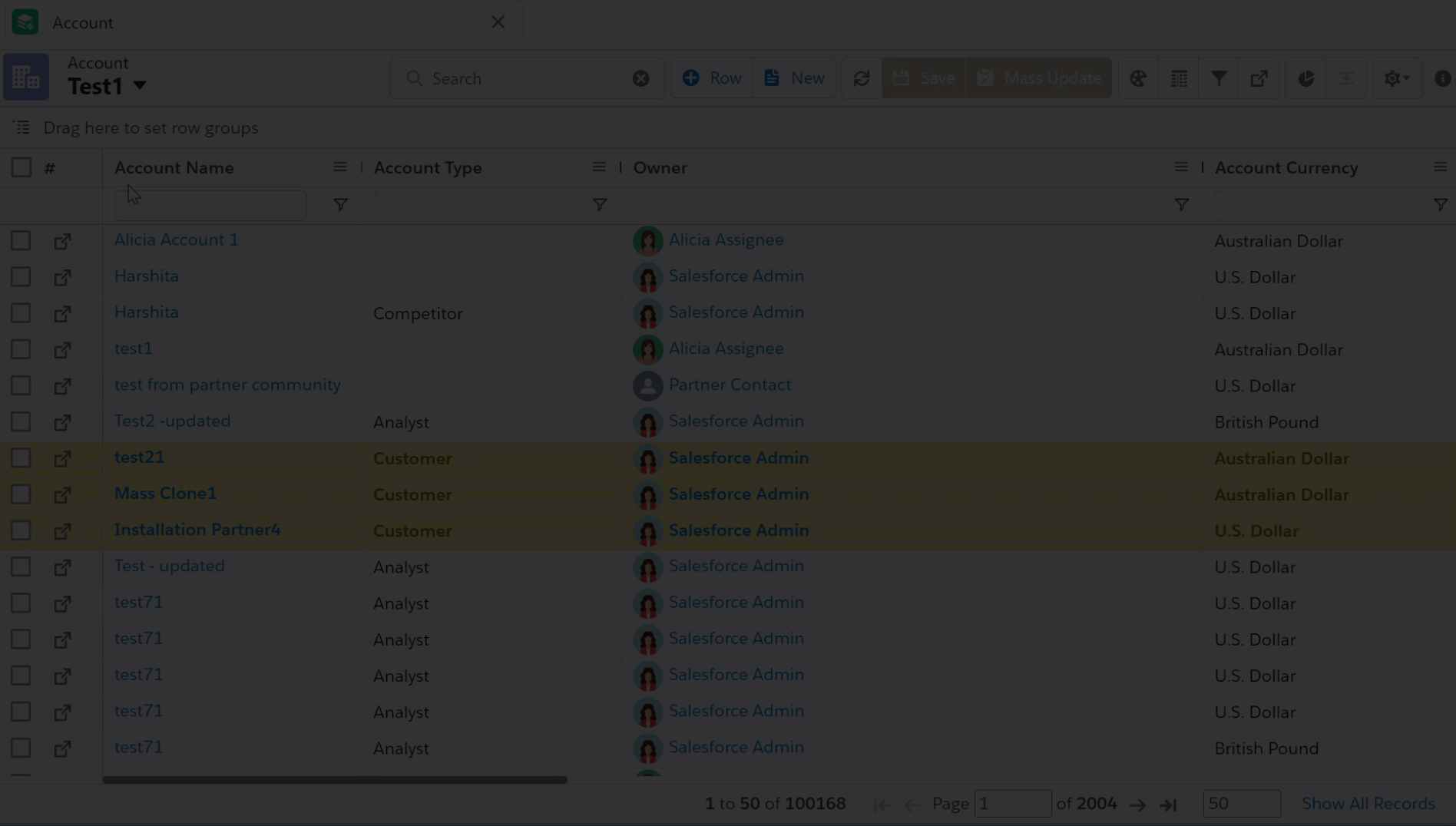Viewport: 1456px width, 826px height.
Task: Clear the search box with X icon
Action: [x=640, y=78]
